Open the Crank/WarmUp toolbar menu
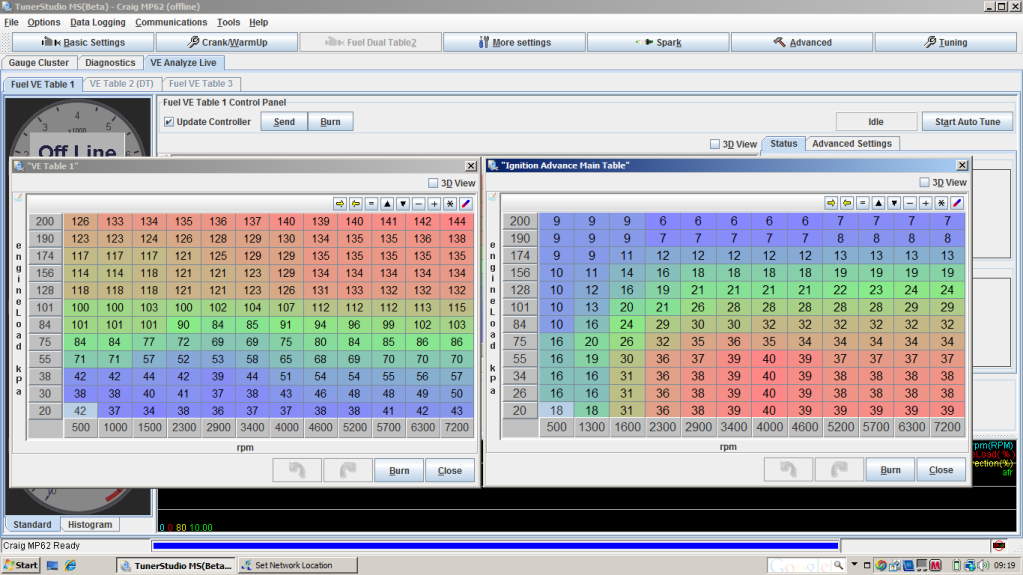This screenshot has height=575, width=1023. pyautogui.click(x=227, y=42)
